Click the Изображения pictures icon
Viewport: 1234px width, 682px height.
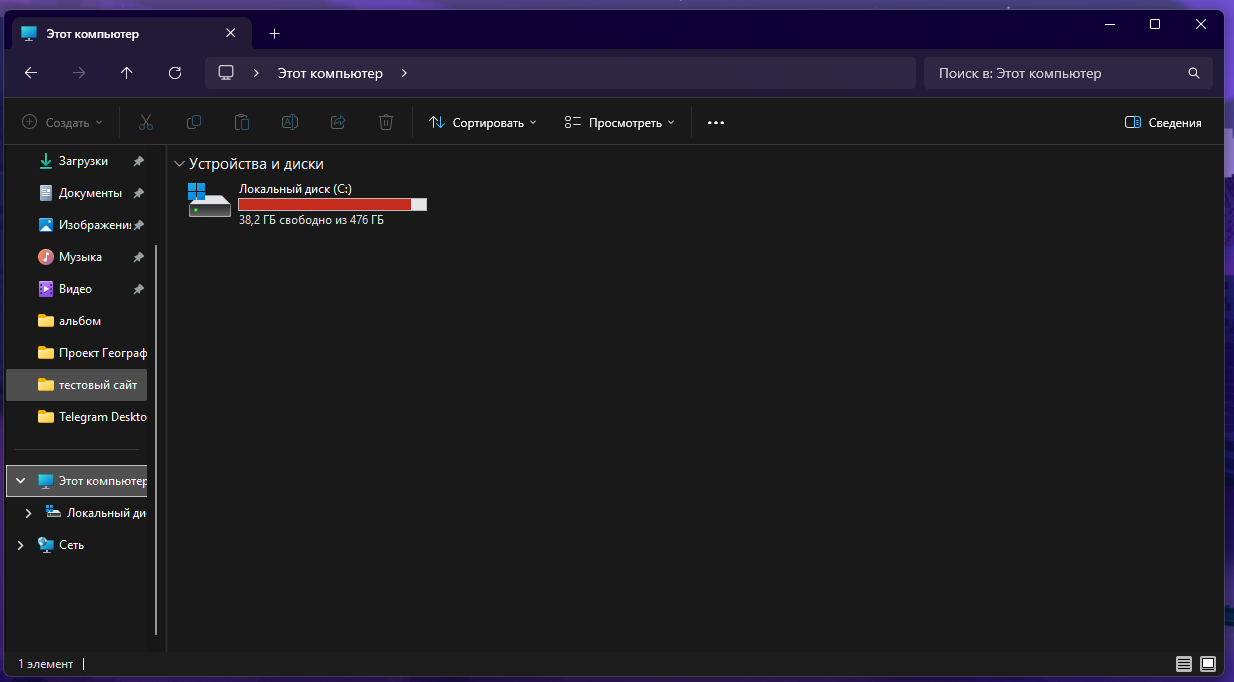45,225
